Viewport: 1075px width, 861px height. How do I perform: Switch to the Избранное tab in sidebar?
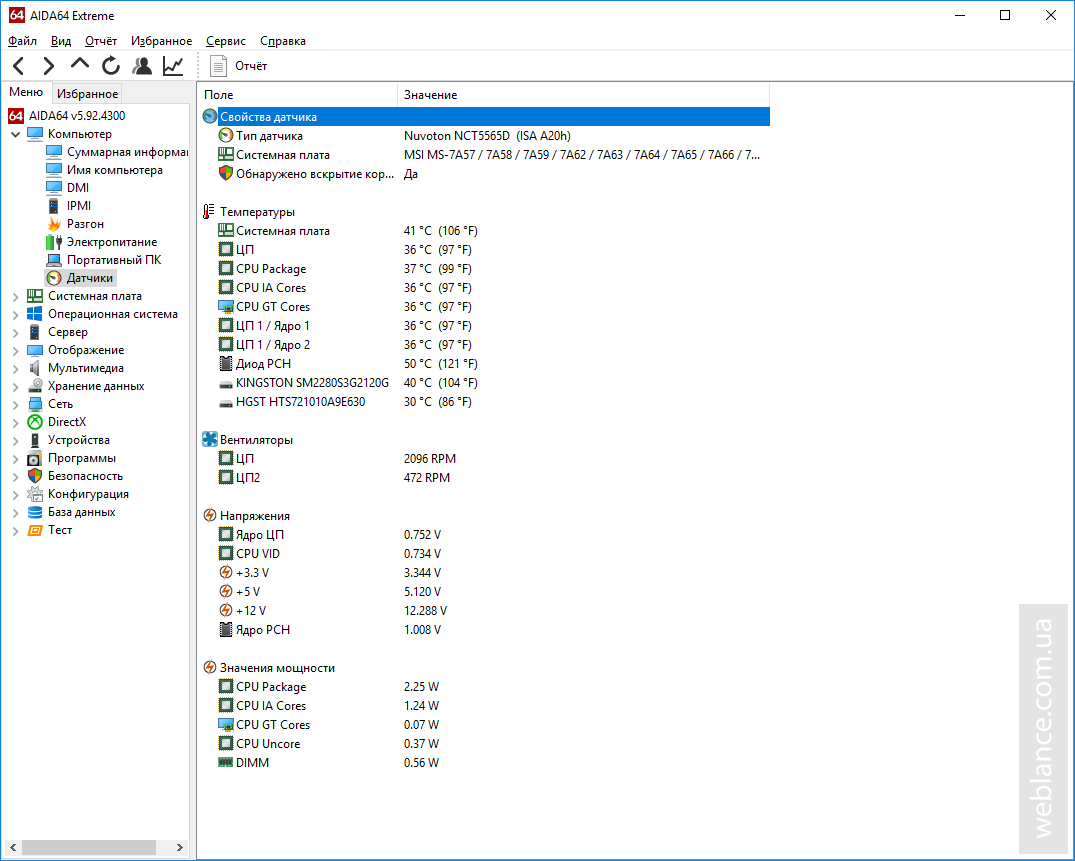tap(87, 94)
